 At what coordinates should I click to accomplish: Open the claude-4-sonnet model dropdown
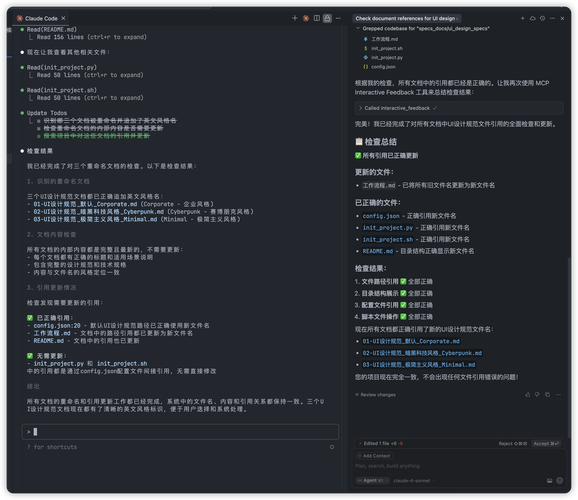pyautogui.click(x=413, y=480)
